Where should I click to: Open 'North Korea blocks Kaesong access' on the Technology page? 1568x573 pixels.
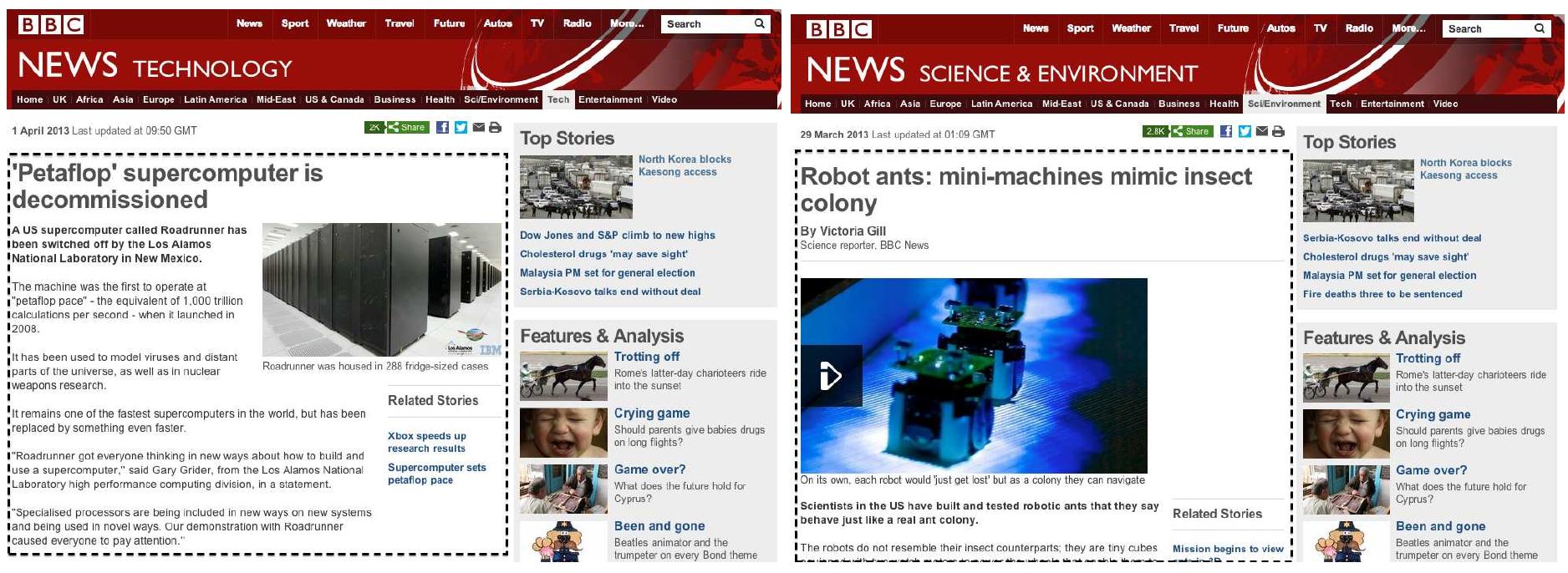coord(685,165)
